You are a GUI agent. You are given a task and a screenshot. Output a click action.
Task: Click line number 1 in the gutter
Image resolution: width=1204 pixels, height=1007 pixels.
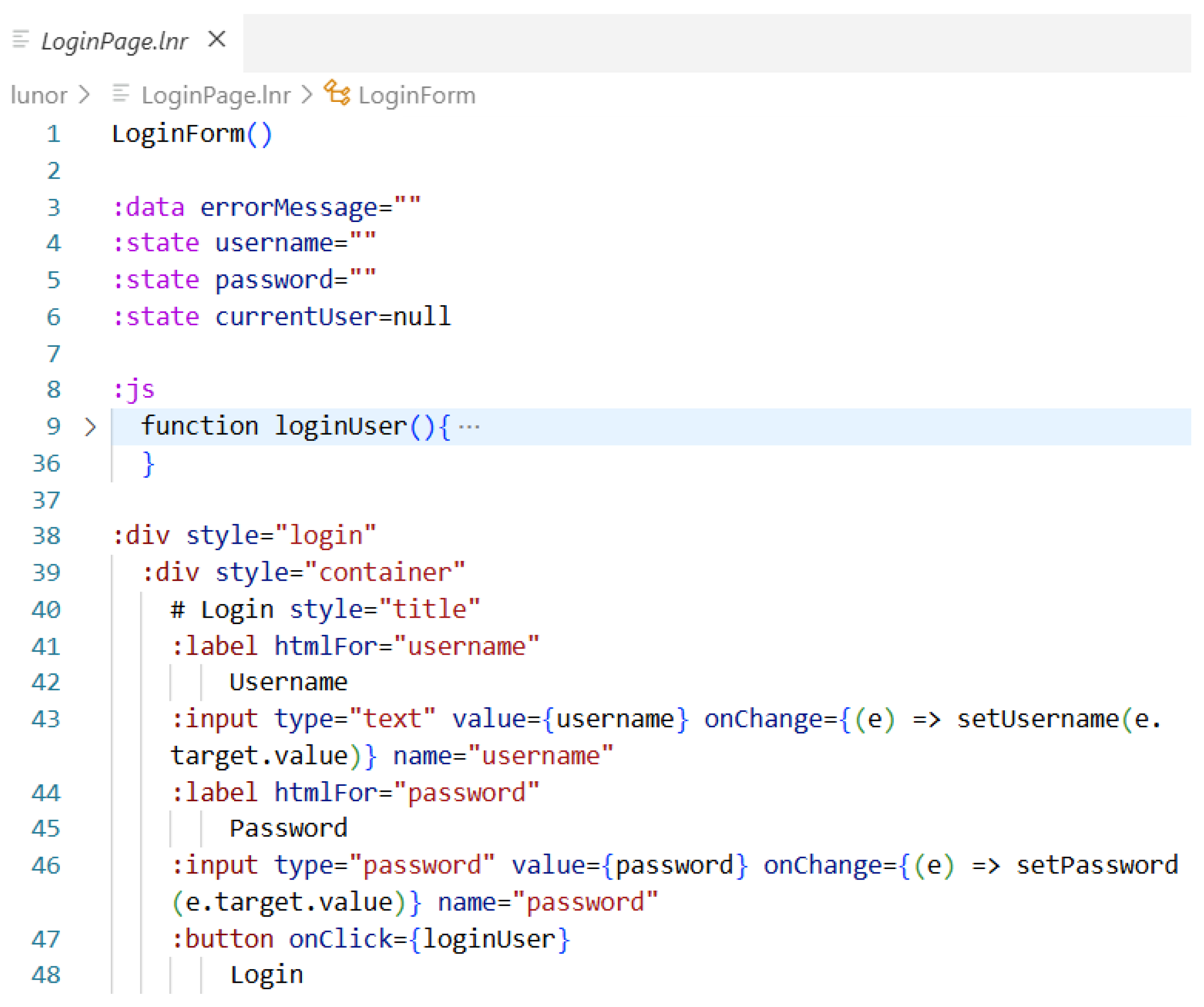(54, 134)
